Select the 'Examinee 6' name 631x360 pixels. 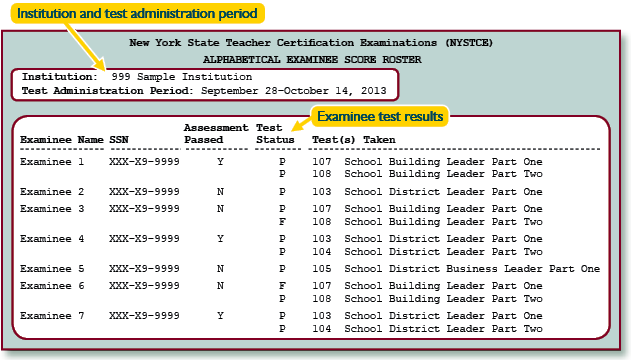pos(52,286)
